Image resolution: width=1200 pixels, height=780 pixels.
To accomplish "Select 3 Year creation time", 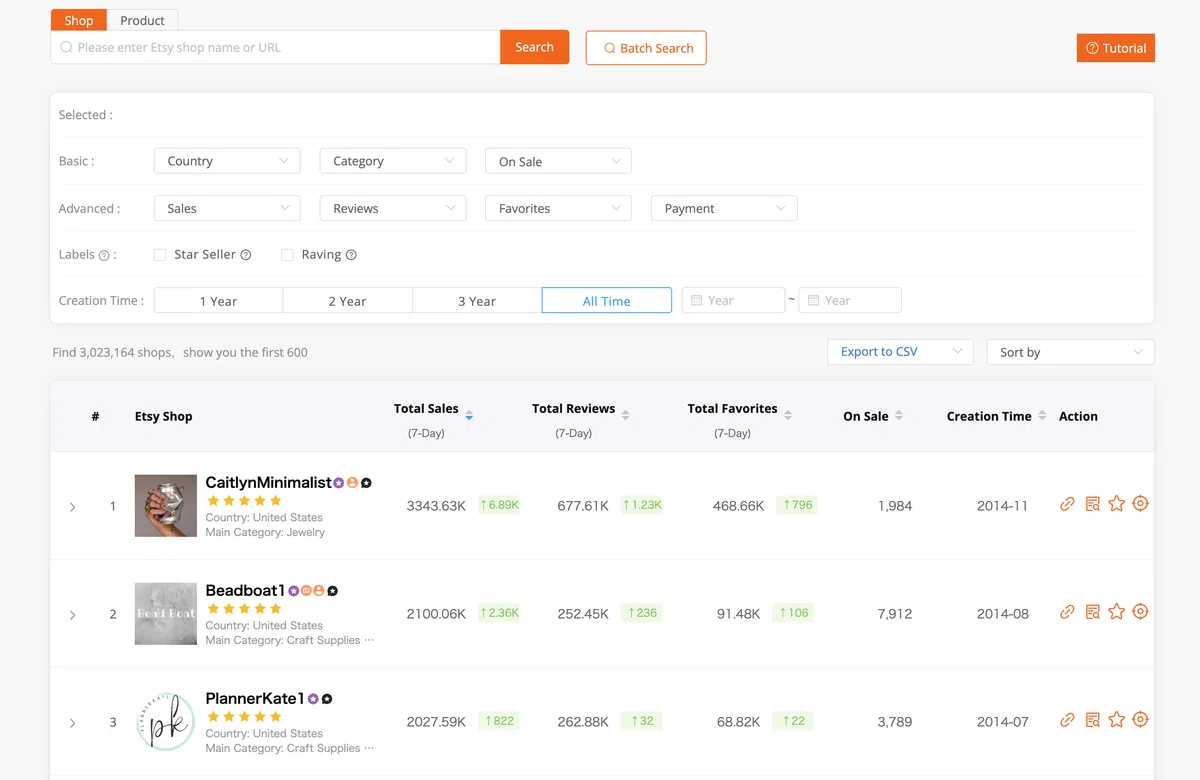I will pyautogui.click(x=477, y=301).
